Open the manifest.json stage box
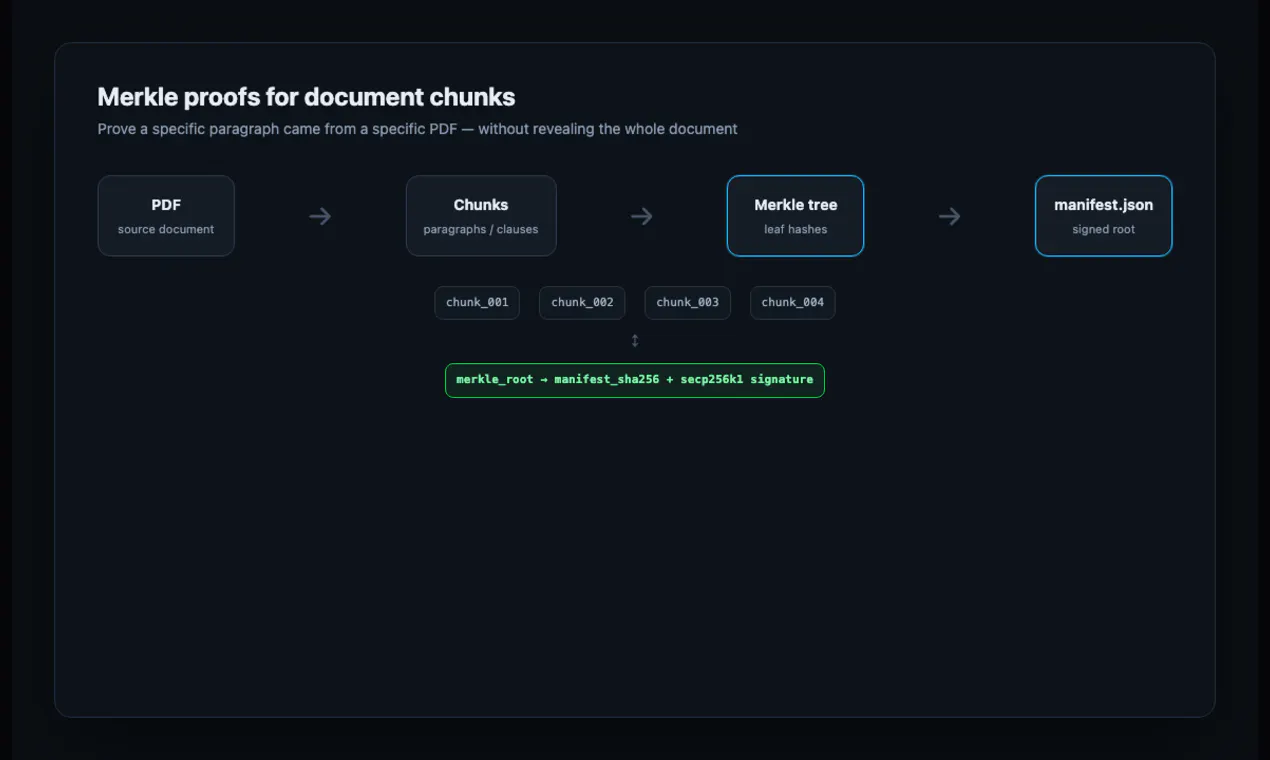The image size is (1270, 760). [1103, 216]
